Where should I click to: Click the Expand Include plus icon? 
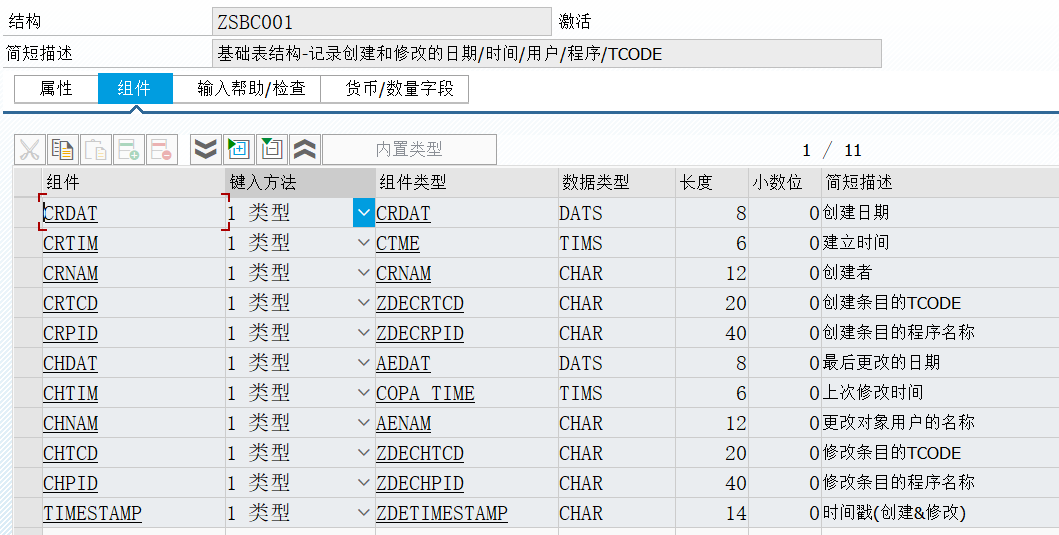(x=238, y=149)
